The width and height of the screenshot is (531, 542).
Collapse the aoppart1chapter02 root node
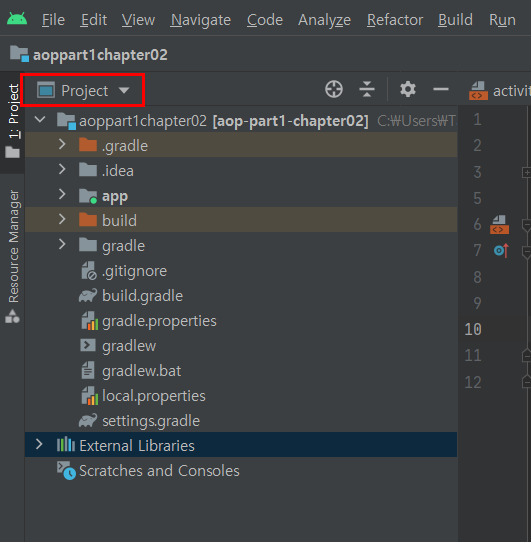[40, 120]
